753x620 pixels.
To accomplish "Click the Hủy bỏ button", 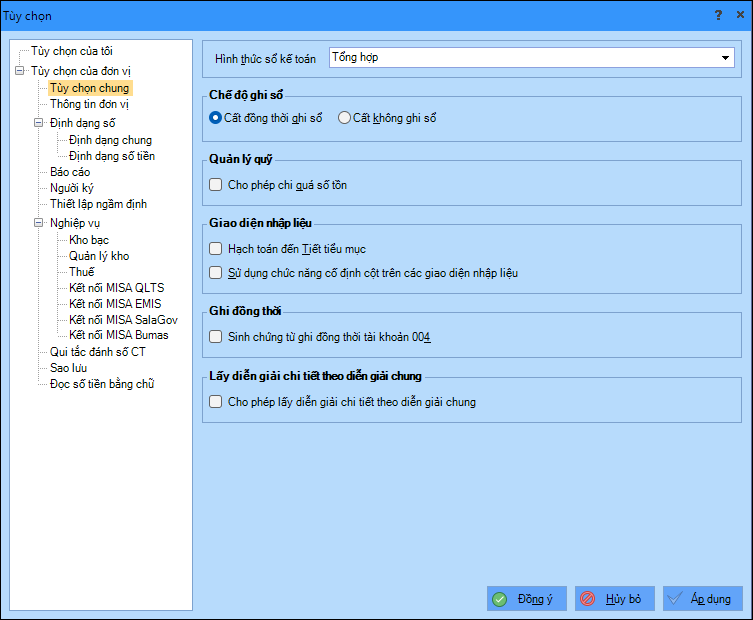I will point(615,598).
